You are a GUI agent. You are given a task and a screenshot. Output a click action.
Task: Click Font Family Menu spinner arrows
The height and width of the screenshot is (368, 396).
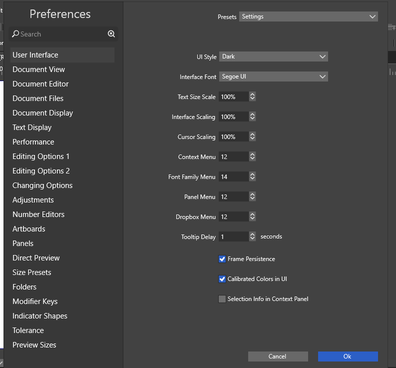pyautogui.click(x=252, y=176)
